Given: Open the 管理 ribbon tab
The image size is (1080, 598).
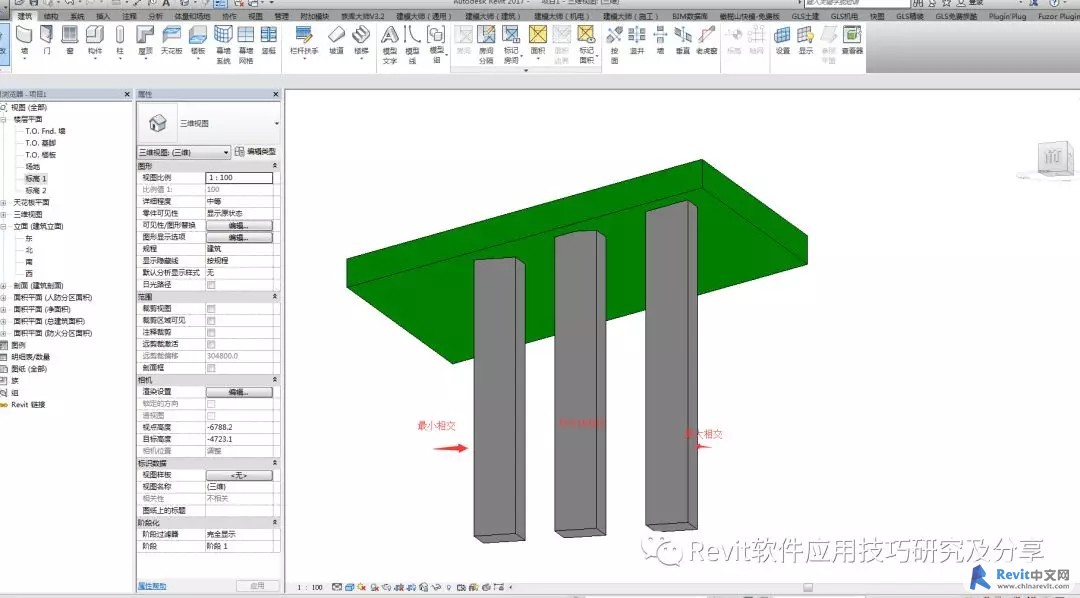Looking at the screenshot, I should point(281,16).
